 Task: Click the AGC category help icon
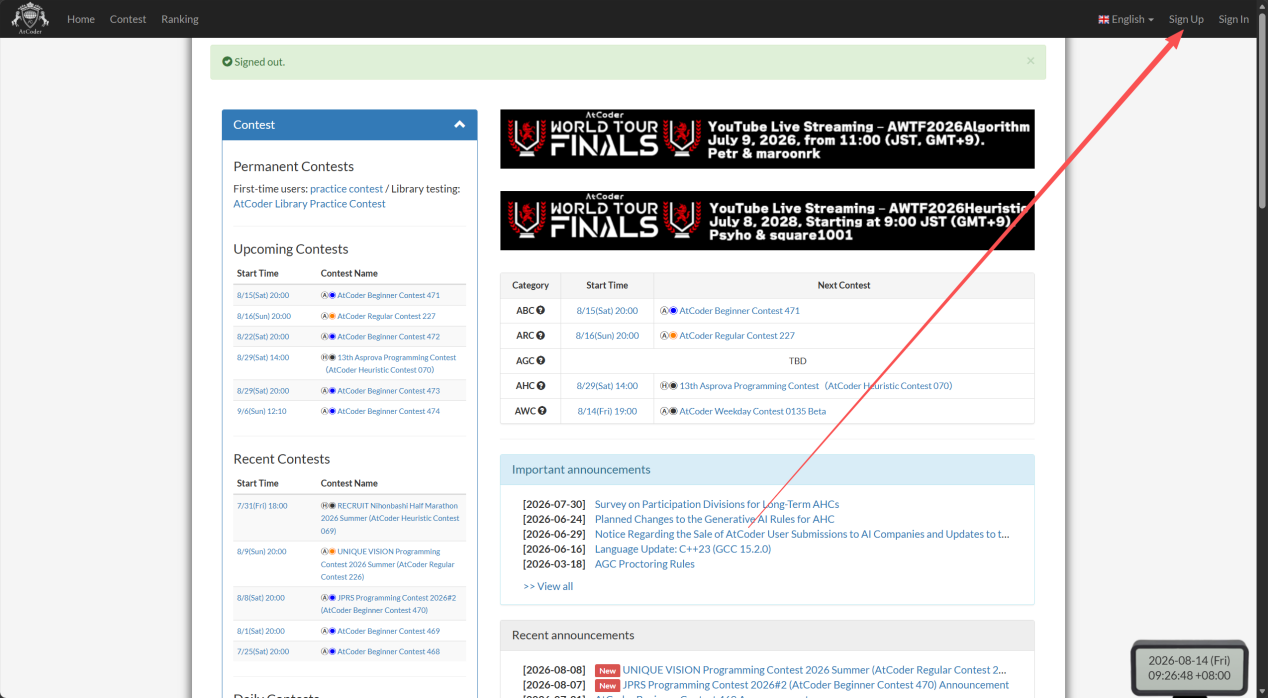click(x=541, y=360)
